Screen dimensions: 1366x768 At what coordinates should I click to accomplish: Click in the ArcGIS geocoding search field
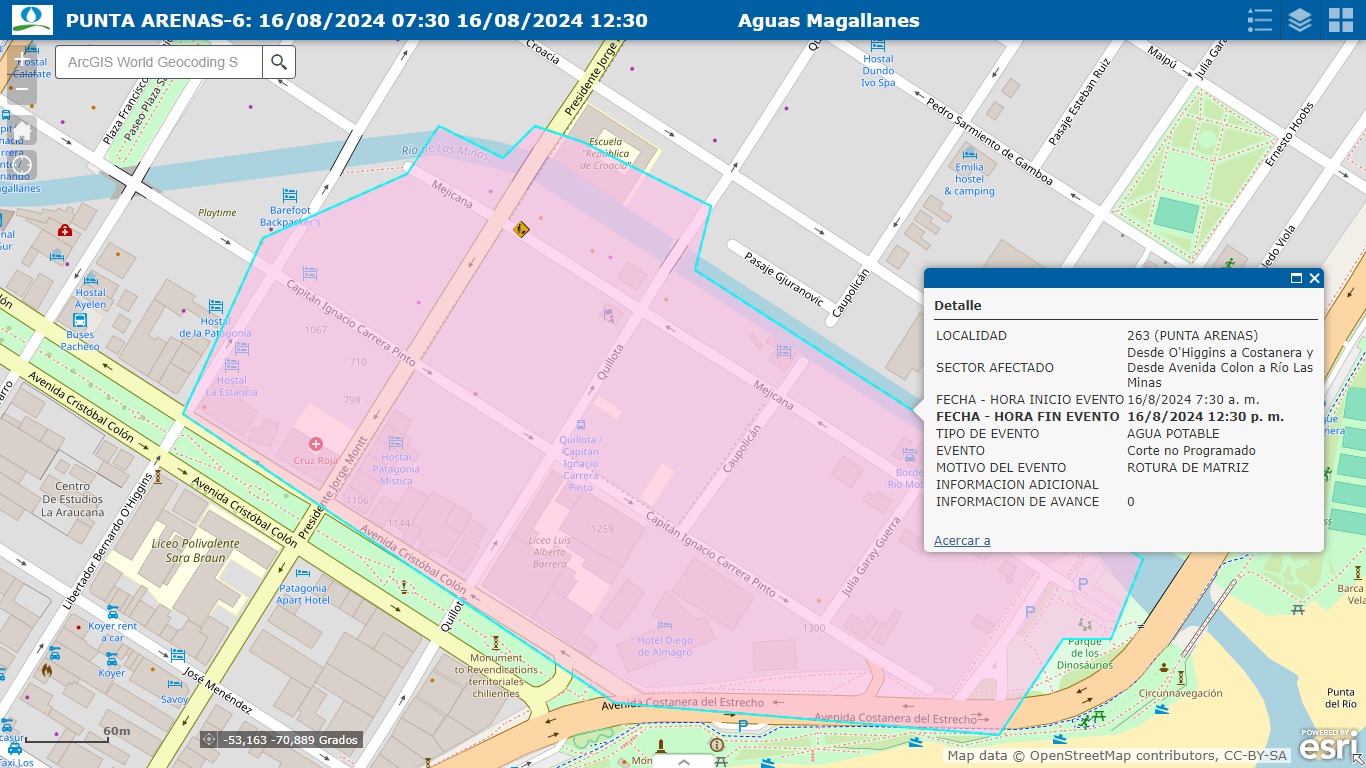pyautogui.click(x=160, y=62)
